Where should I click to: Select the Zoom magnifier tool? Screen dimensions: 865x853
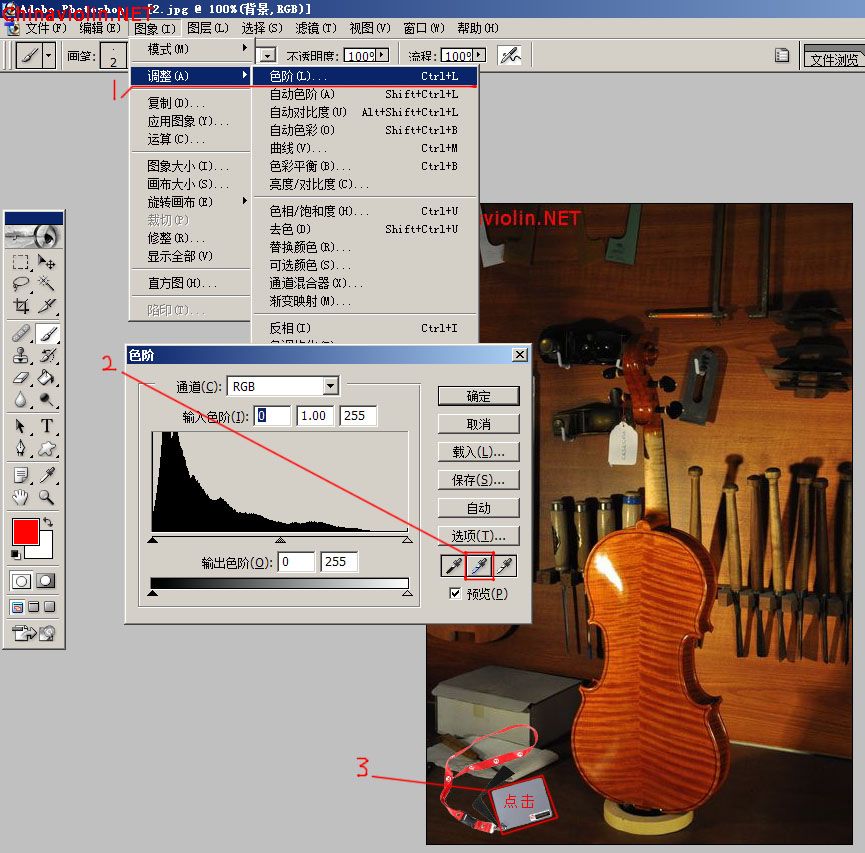[47, 497]
